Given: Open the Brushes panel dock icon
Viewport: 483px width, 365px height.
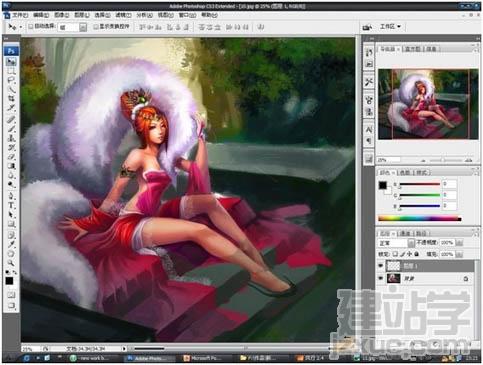Looking at the screenshot, I should (x=369, y=100).
